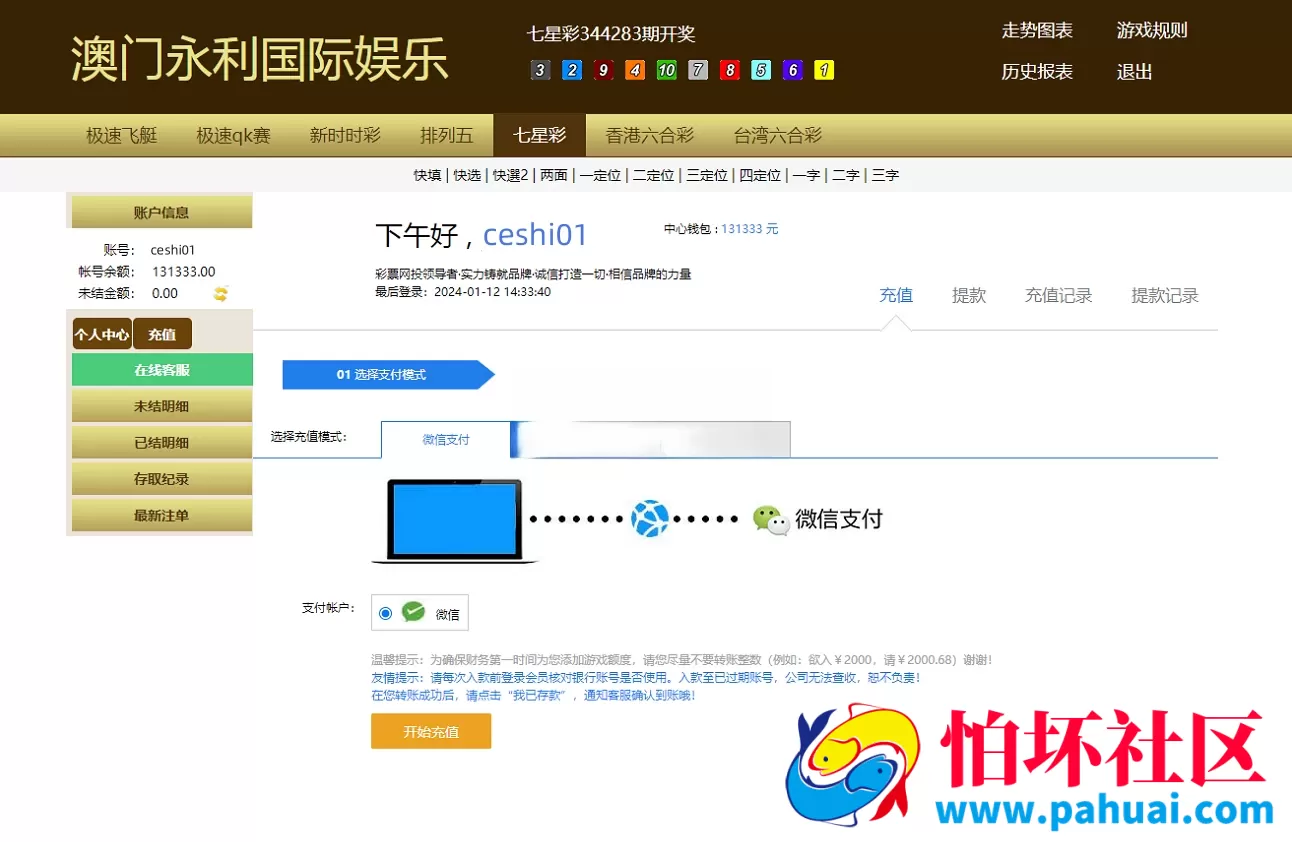Click the orange number 4 ball
The width and height of the screenshot is (1292, 842).
tap(635, 70)
